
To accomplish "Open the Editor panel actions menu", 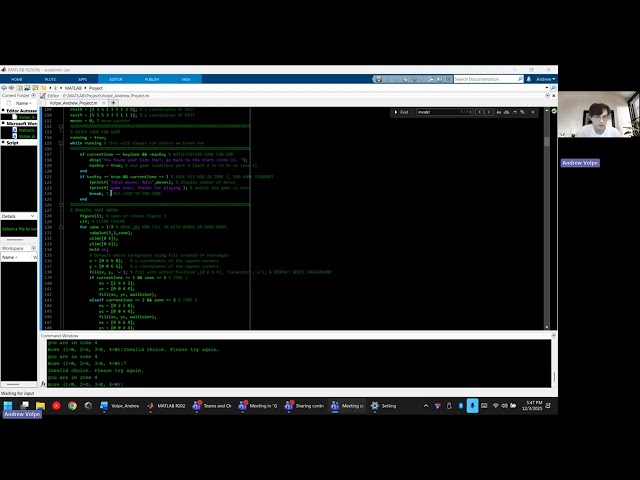I will click(547, 96).
